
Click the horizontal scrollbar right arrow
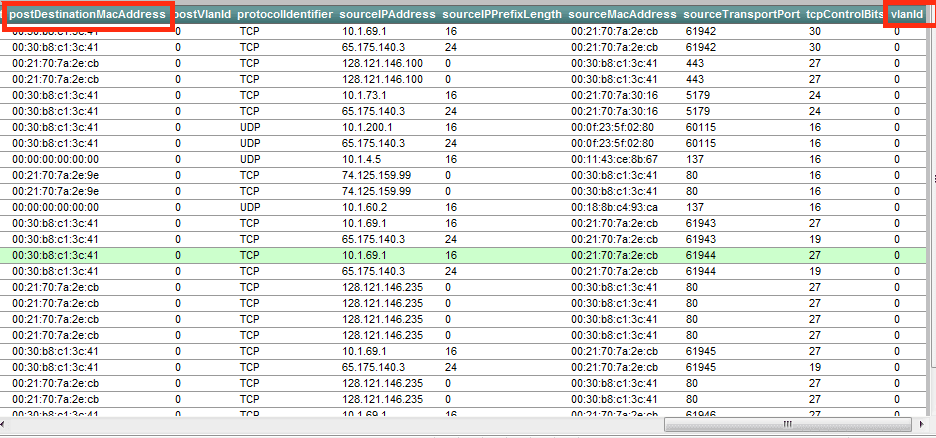(923, 424)
